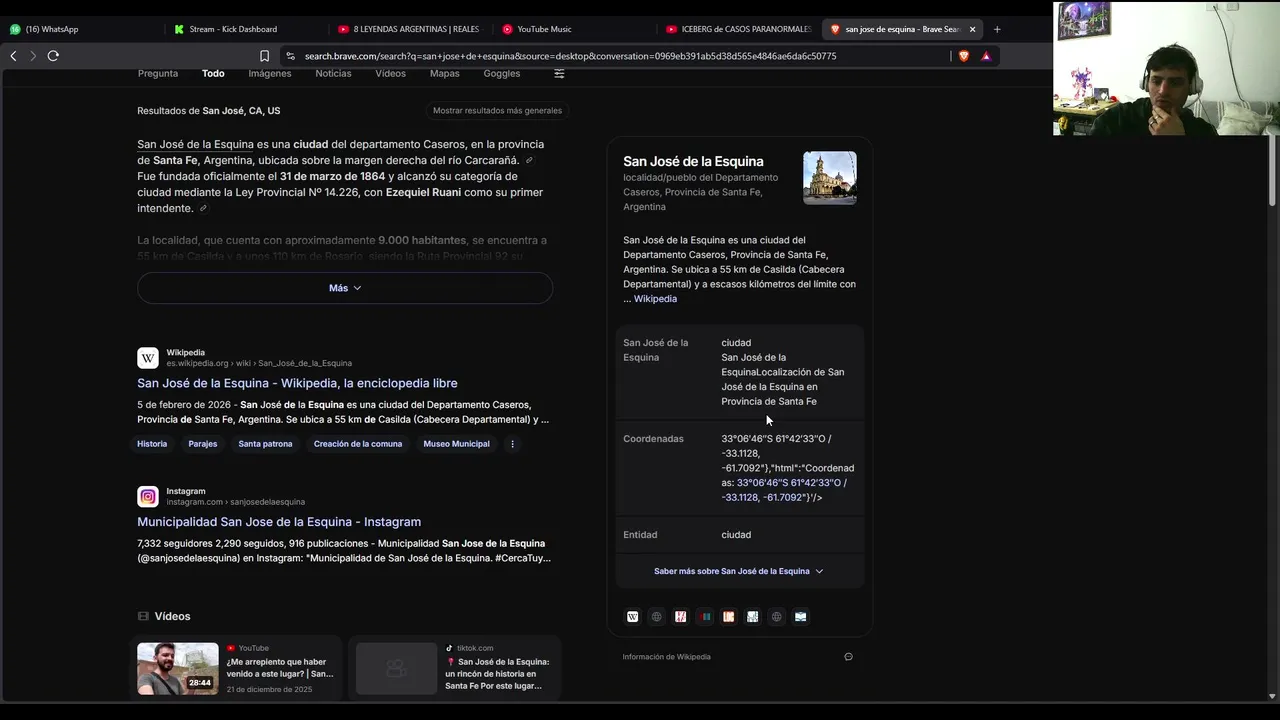Open the San José church thumbnail in infobox
Screen dimensions: 1280x720
pyautogui.click(x=830, y=178)
